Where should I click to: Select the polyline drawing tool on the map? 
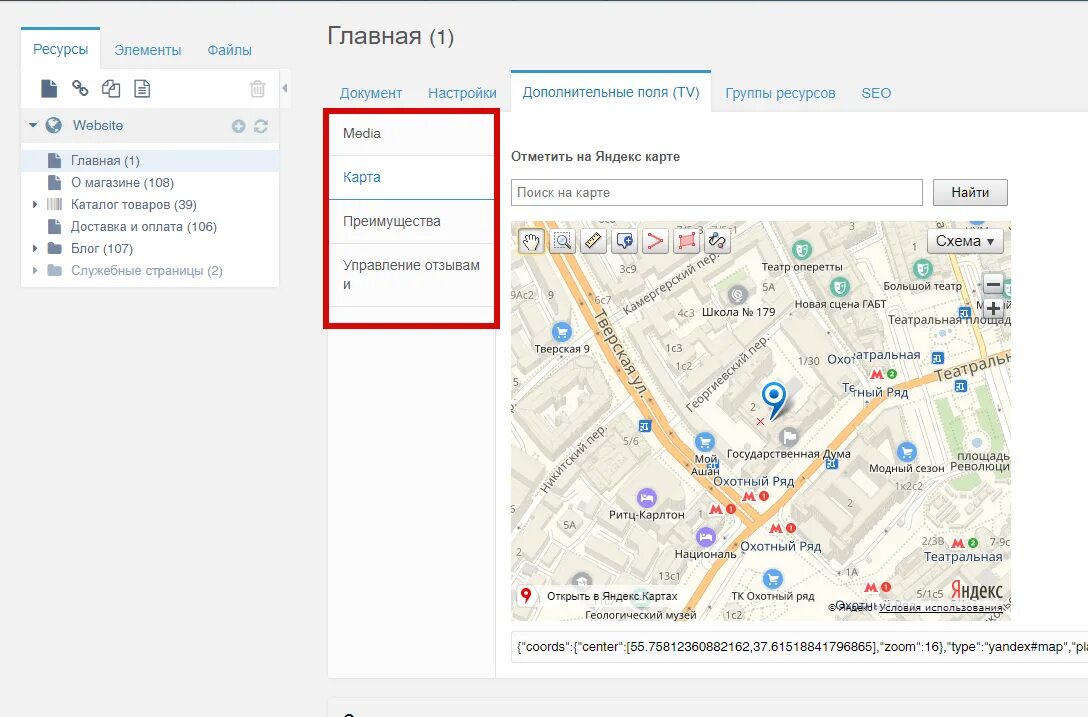pyautogui.click(x=656, y=240)
